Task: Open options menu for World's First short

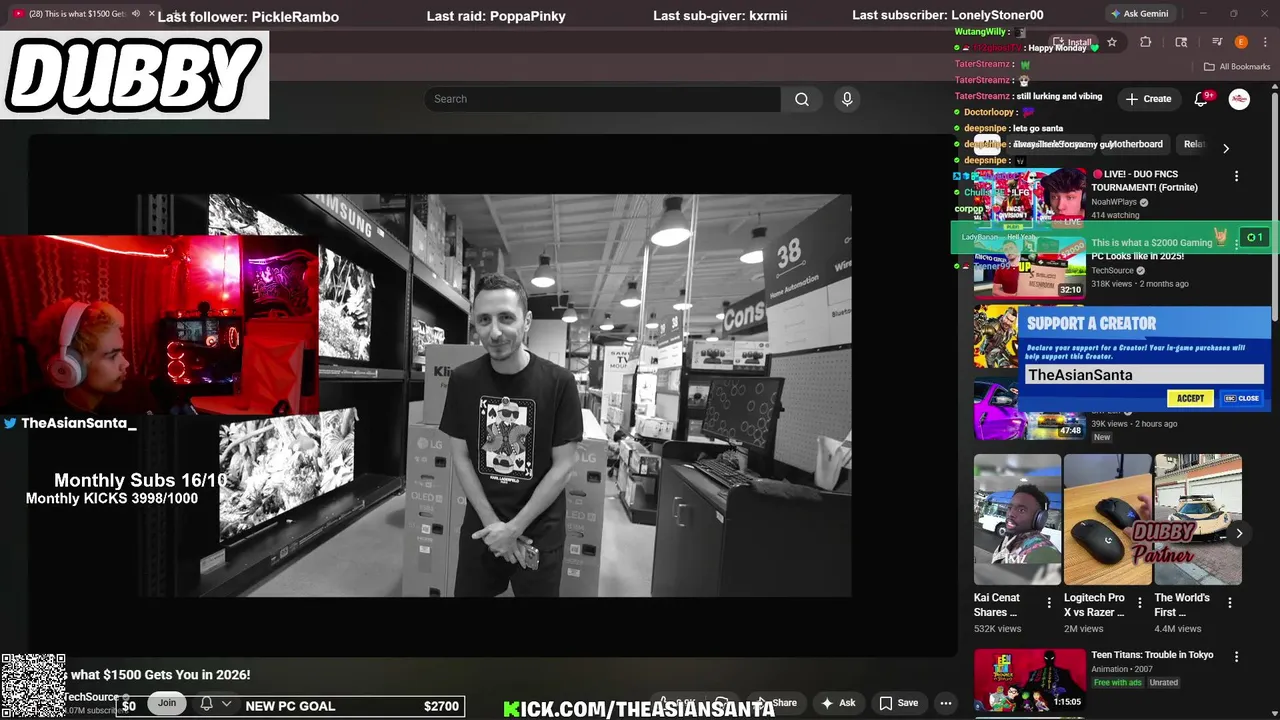Action: [x=1229, y=602]
